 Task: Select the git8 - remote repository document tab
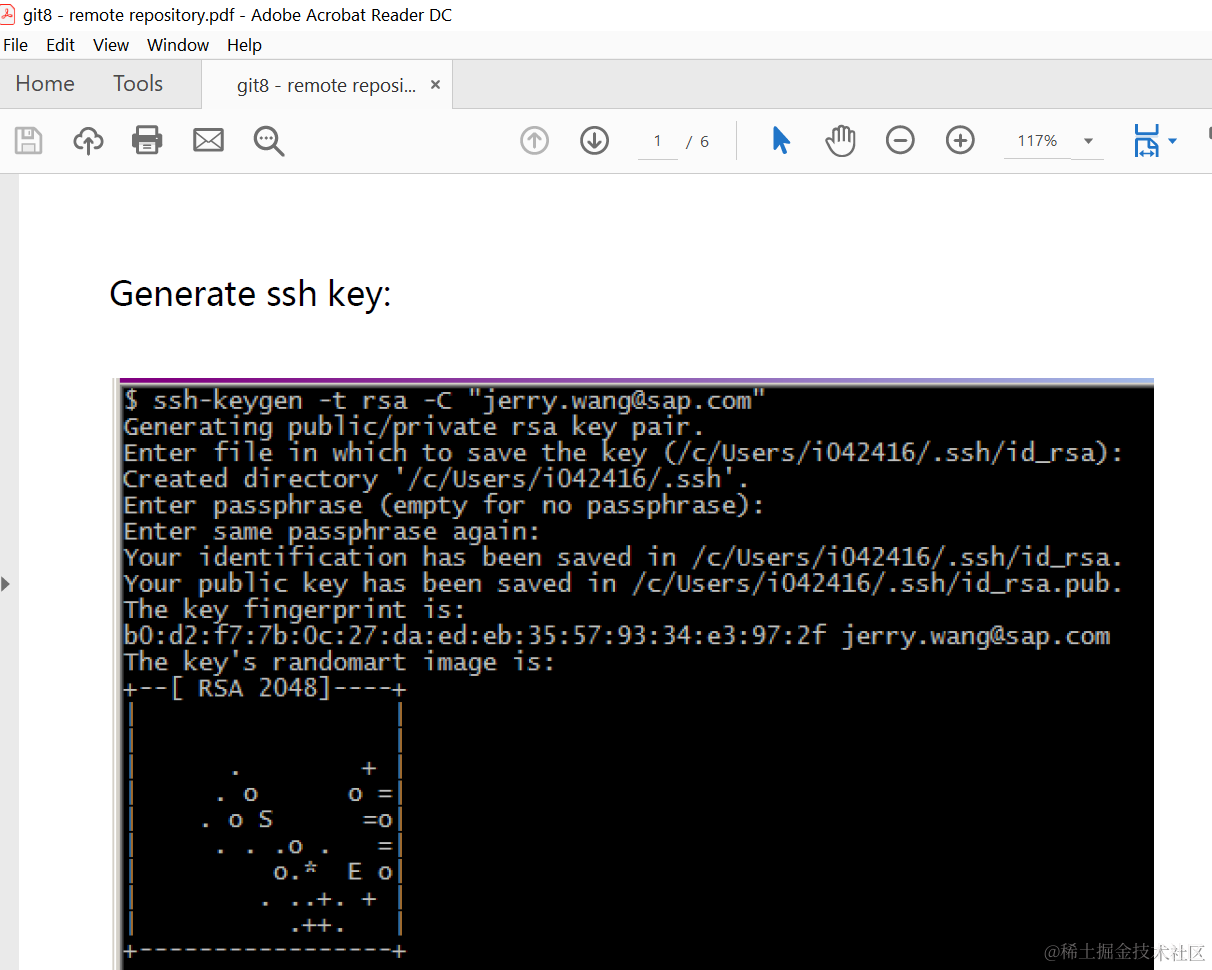pyautogui.click(x=326, y=86)
